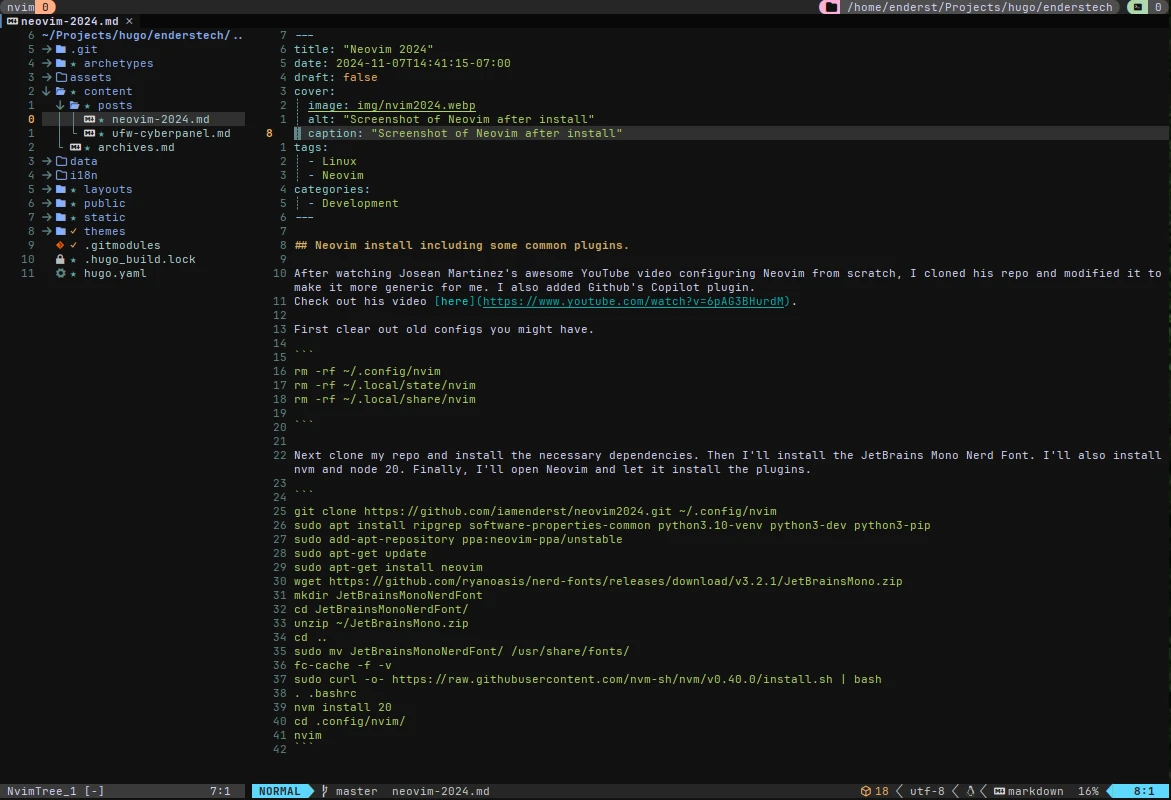
Task: Click the JetBrainsMono.zip download URL
Action: tap(615, 581)
